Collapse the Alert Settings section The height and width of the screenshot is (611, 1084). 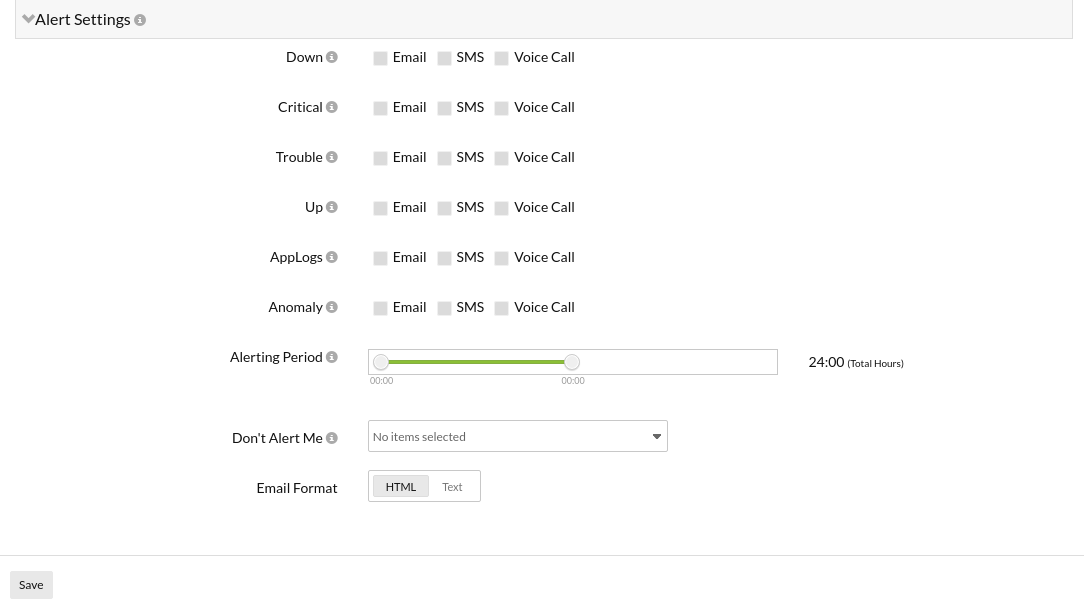[x=29, y=19]
